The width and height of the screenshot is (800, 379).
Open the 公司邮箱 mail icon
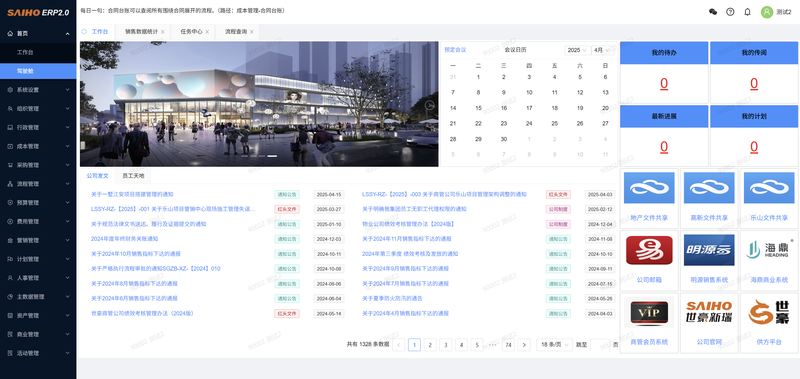coord(649,250)
